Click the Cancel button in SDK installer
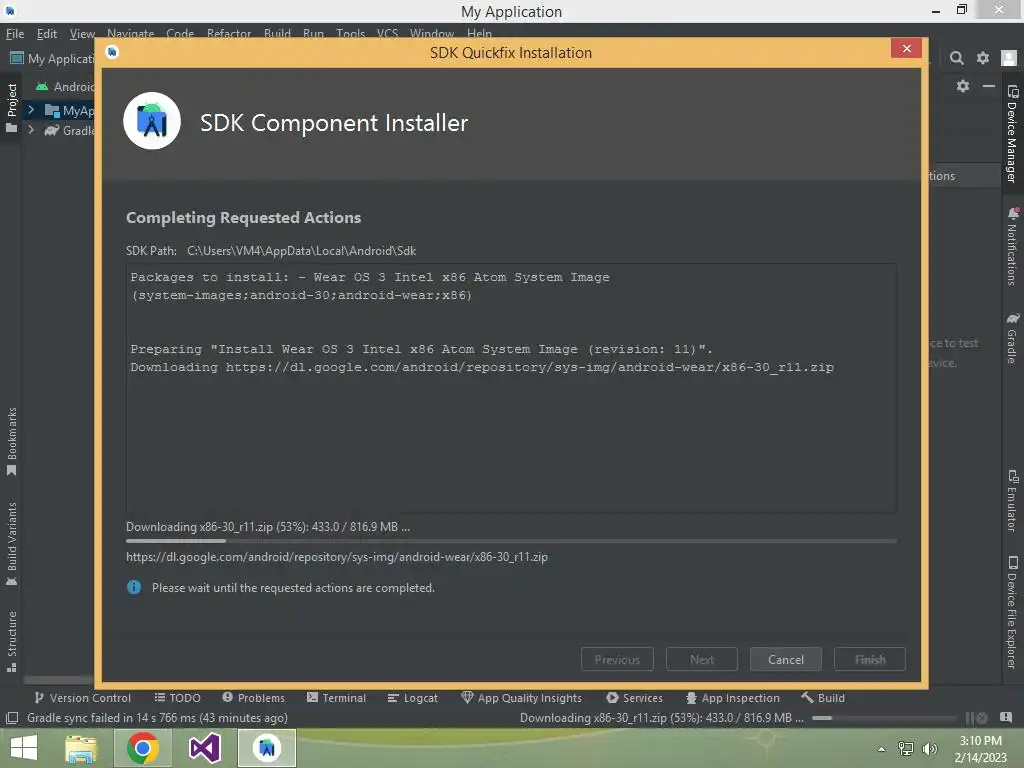1024x768 pixels. [786, 659]
